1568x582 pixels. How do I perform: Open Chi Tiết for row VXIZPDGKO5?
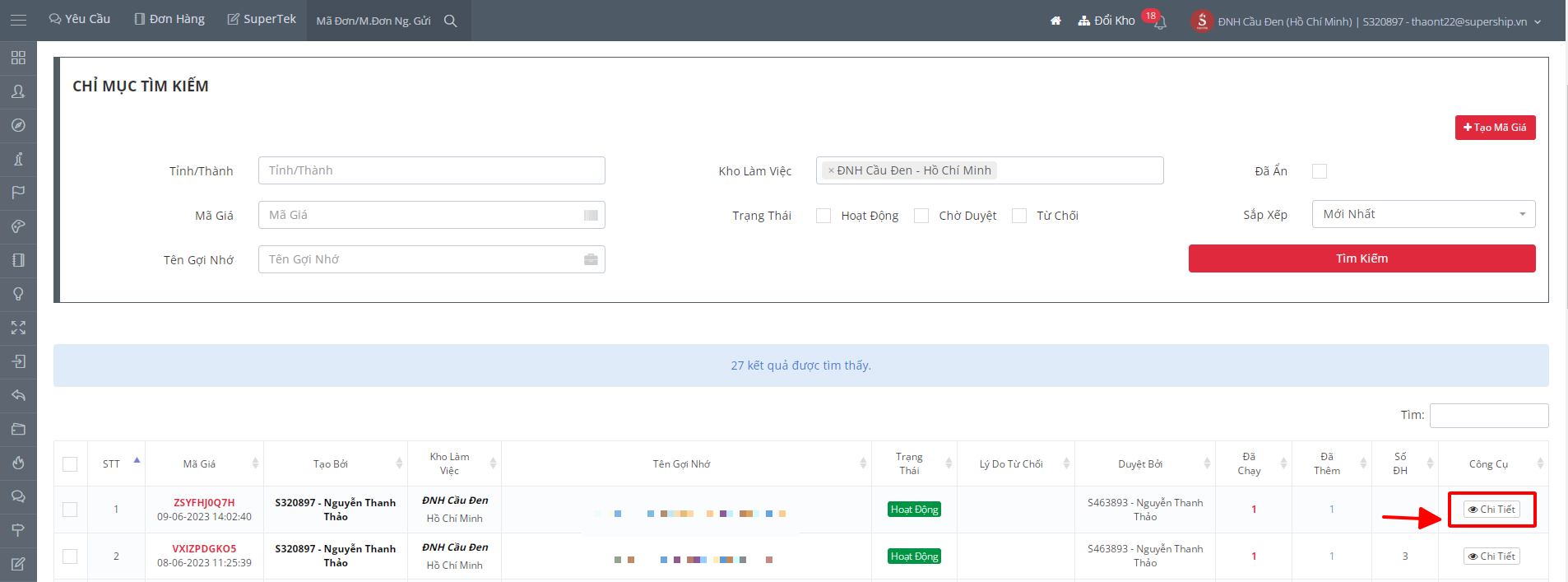pos(1491,556)
